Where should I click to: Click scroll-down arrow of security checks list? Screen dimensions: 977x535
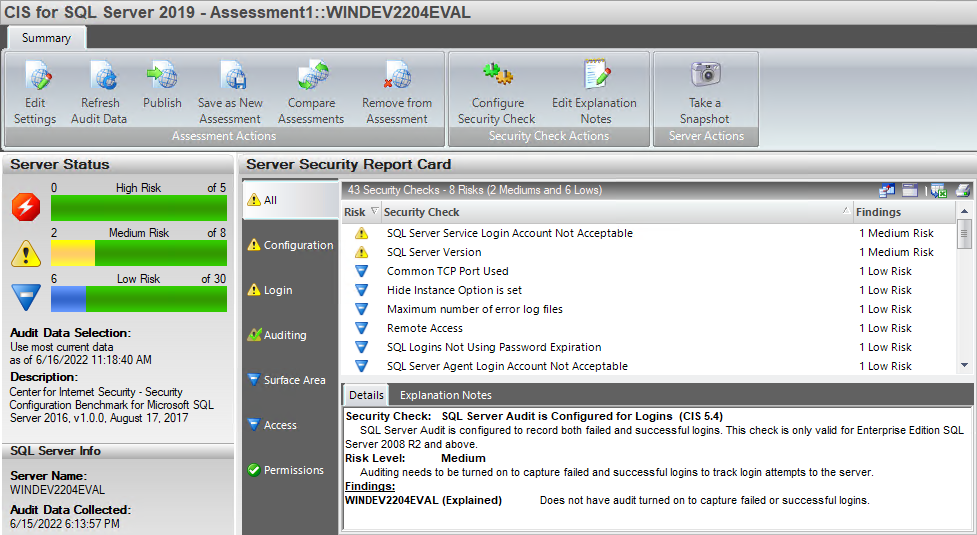coord(966,366)
